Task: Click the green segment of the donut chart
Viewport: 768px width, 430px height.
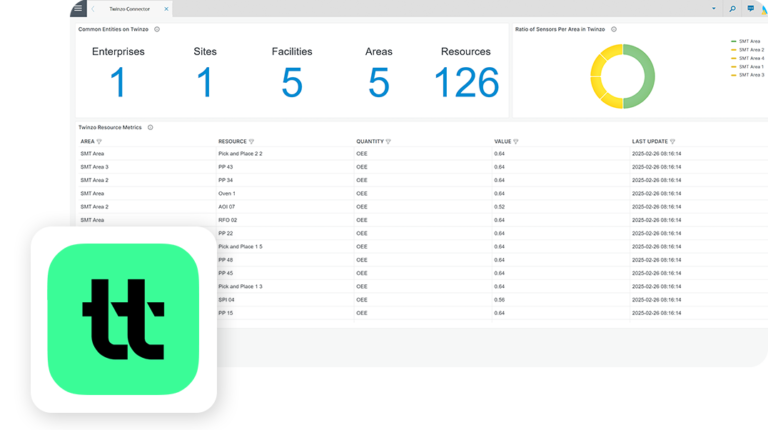Action: 648,76
